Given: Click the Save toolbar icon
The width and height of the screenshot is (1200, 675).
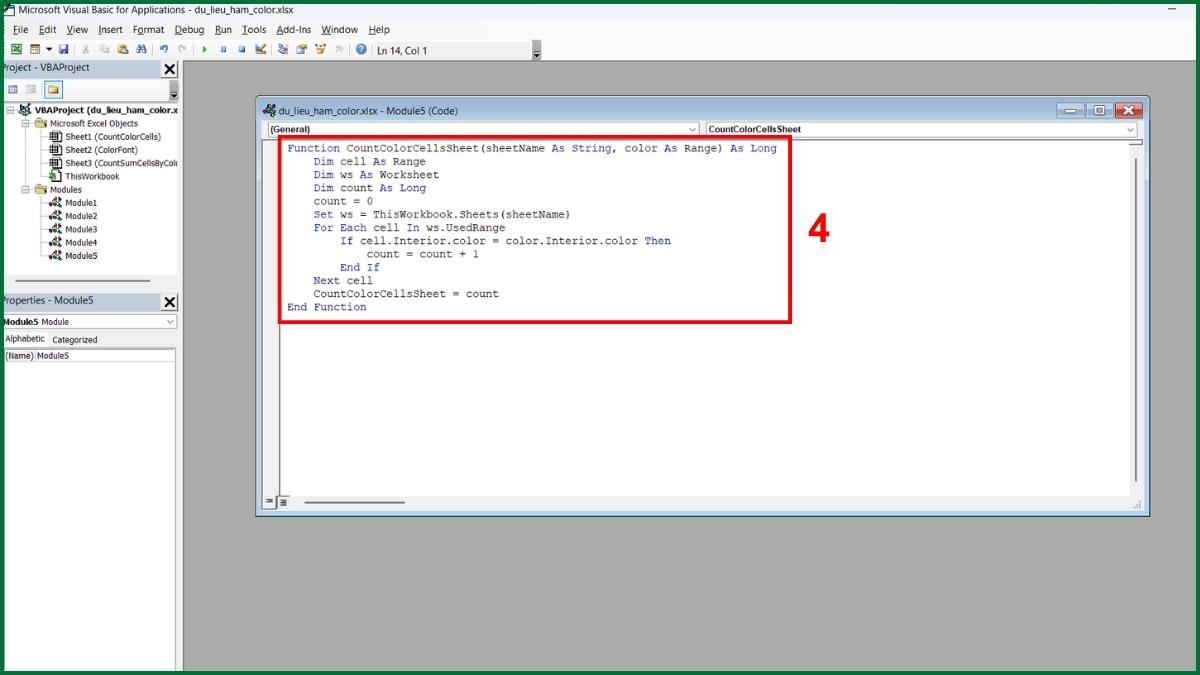Looking at the screenshot, I should [64, 49].
